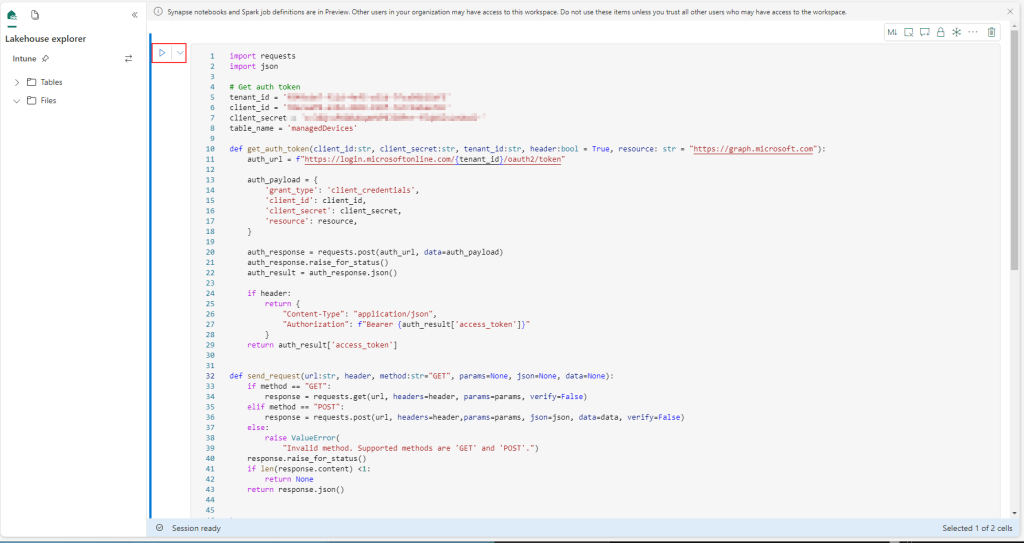Toggle the freeze cell snowflake icon

(957, 32)
